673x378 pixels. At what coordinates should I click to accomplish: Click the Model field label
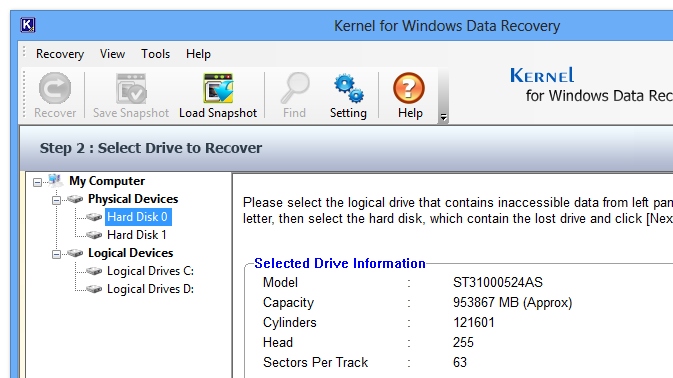tap(280, 282)
